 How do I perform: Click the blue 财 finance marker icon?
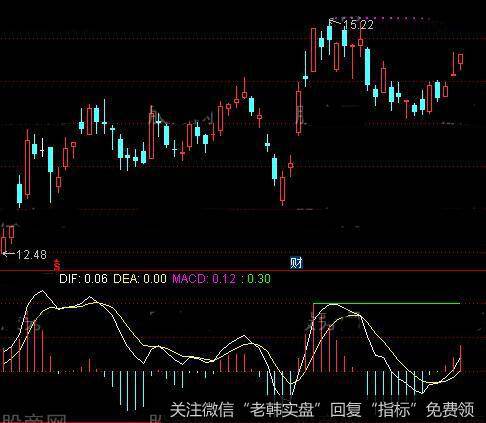coord(296,263)
